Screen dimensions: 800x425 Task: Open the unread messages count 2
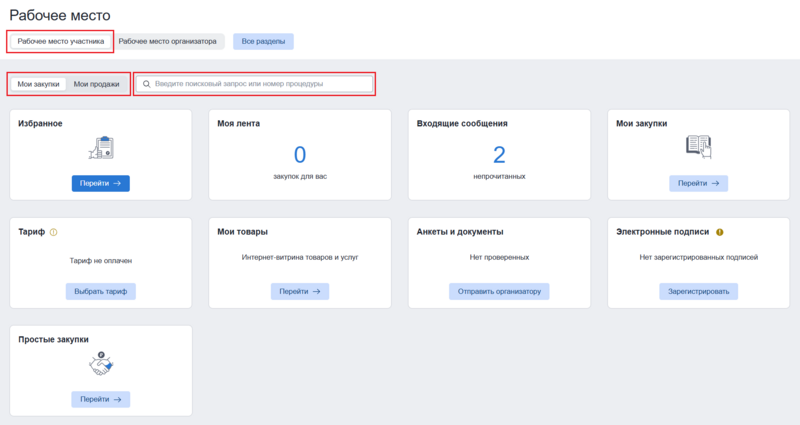(x=499, y=154)
